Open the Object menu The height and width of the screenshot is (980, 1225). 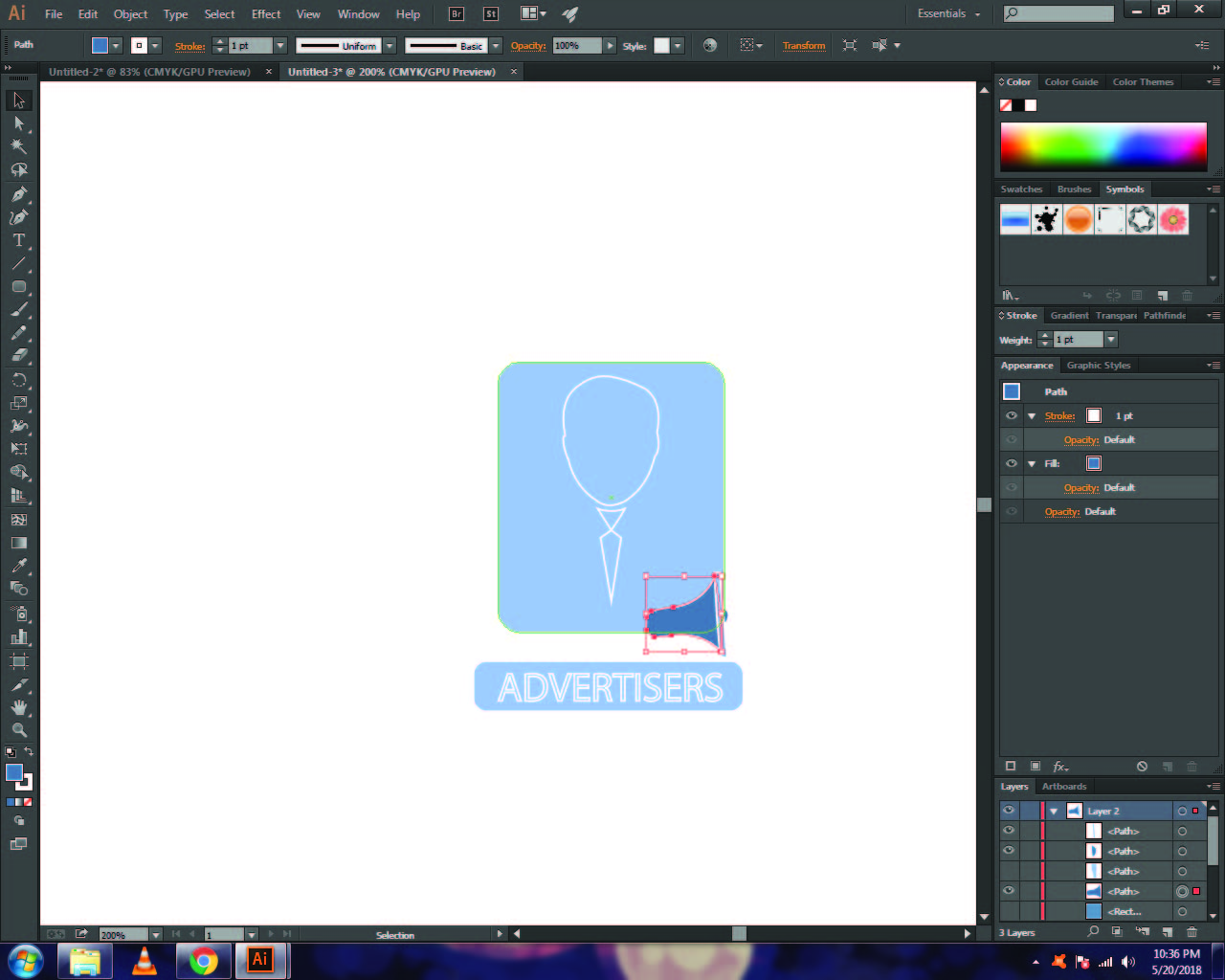tap(130, 14)
